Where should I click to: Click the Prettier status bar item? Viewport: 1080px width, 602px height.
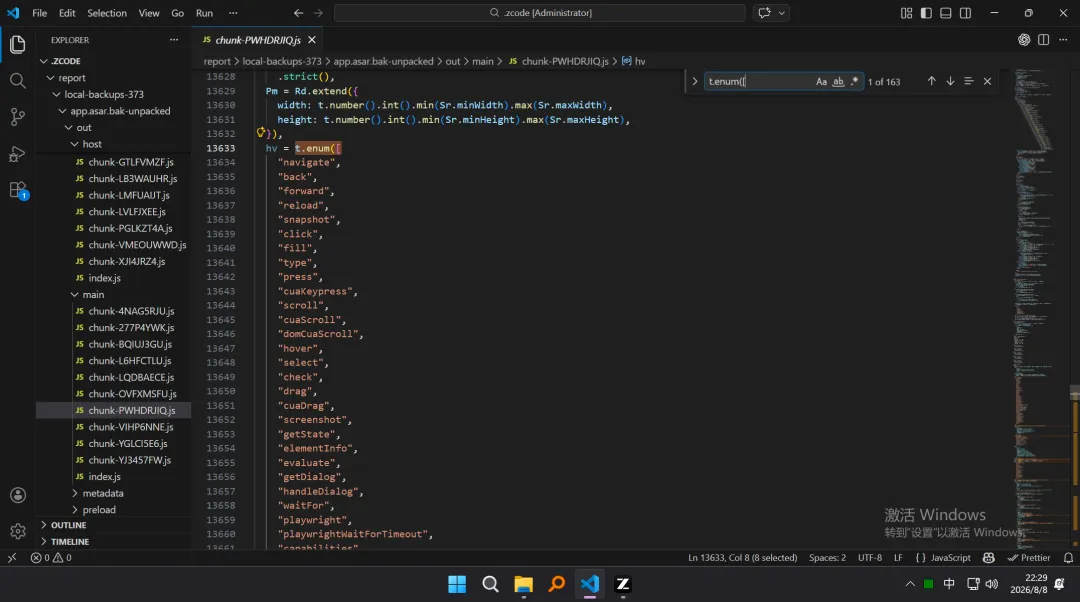(x=1029, y=558)
